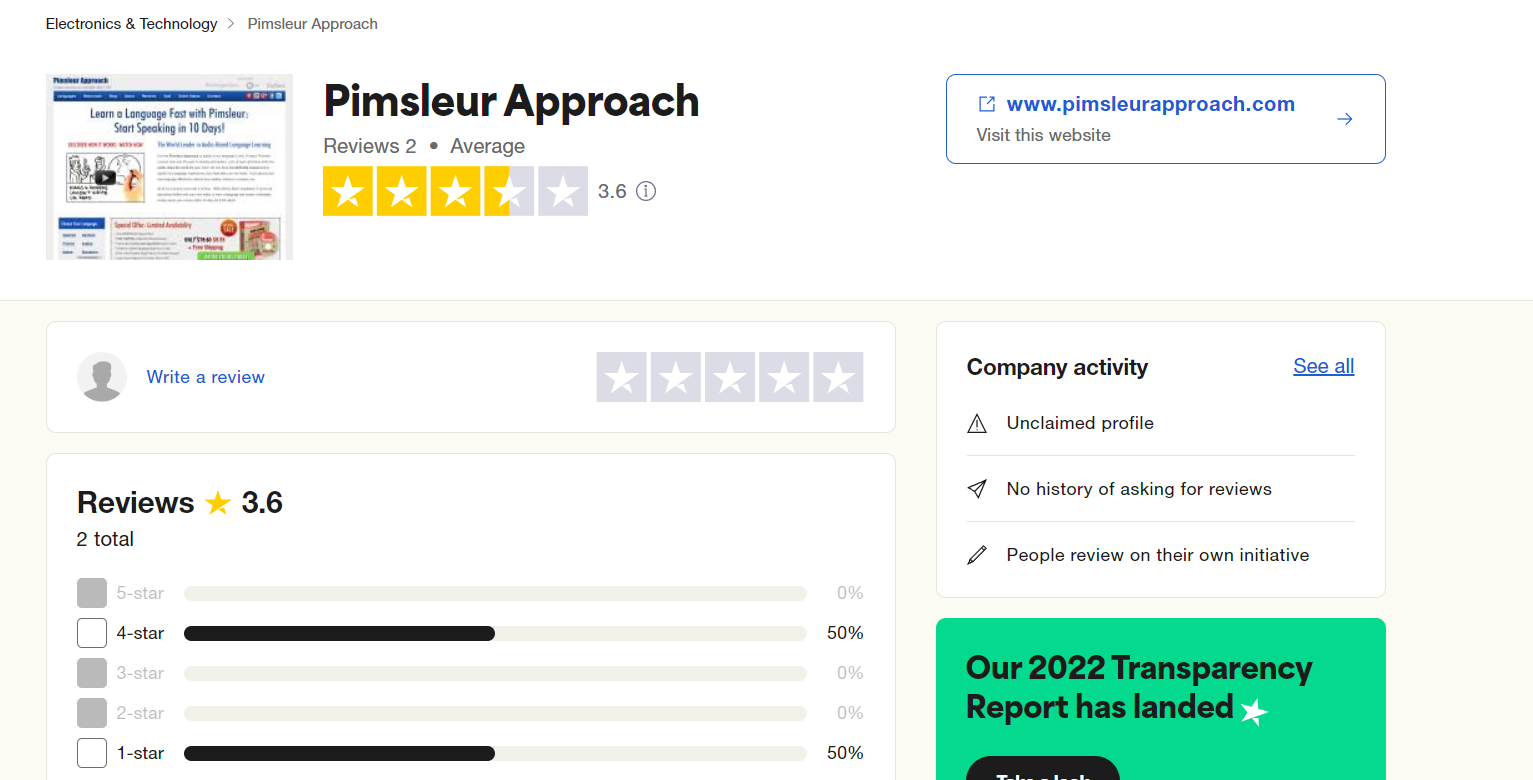This screenshot has width=1533, height=780.
Task: Click the 4-star percentage bar
Action: pyautogui.click(x=495, y=633)
